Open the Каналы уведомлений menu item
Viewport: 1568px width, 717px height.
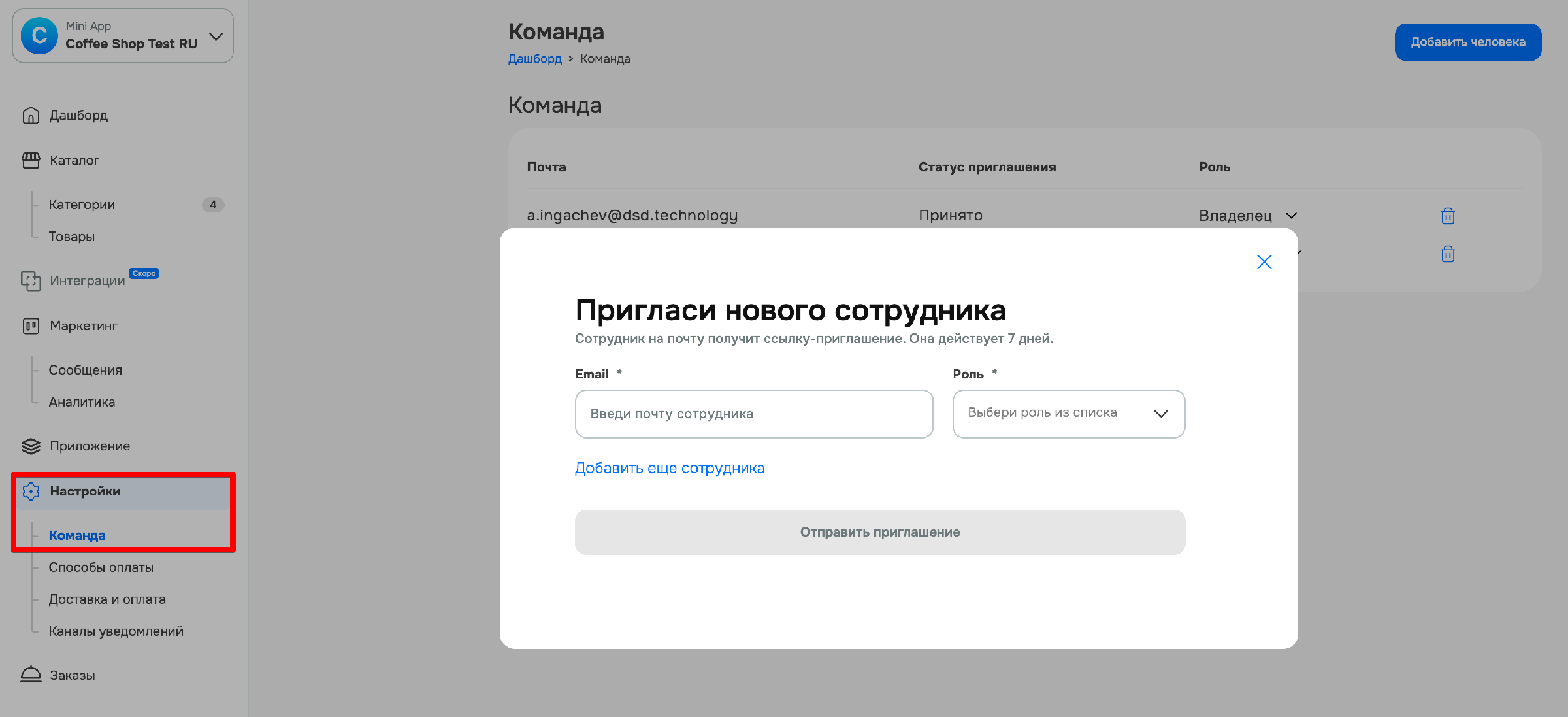(x=116, y=631)
